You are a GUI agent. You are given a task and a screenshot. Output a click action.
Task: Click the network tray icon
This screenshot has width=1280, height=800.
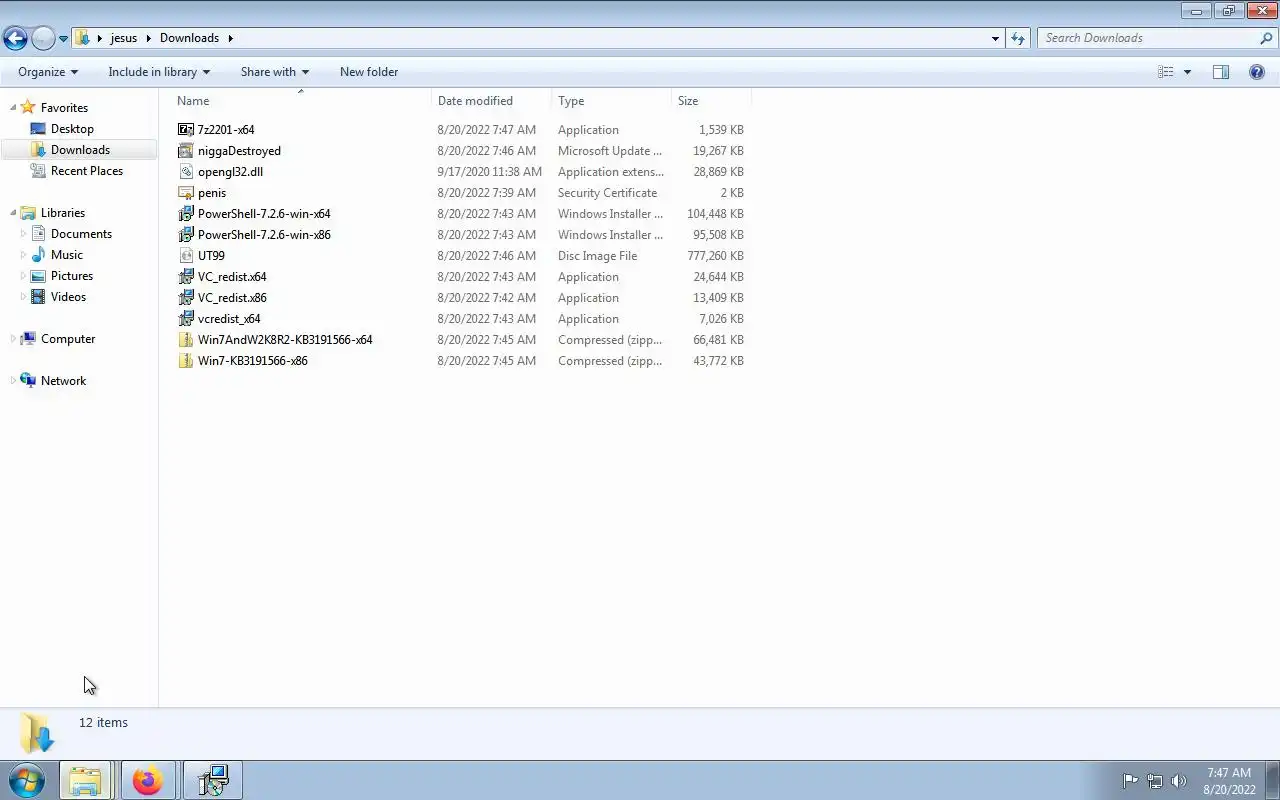pos(1155,781)
